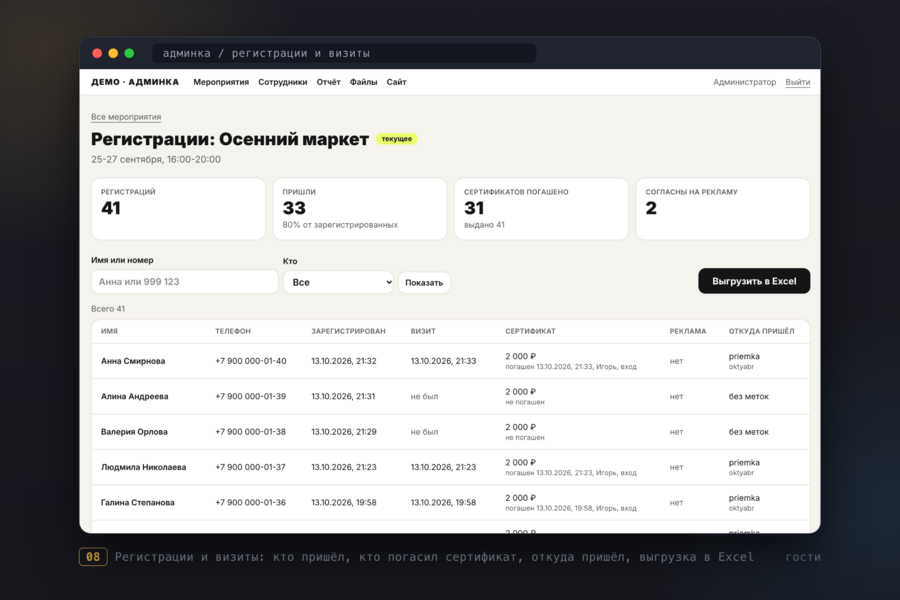Click не погашен in Алина Андреева row
The height and width of the screenshot is (600, 900).
525,402
